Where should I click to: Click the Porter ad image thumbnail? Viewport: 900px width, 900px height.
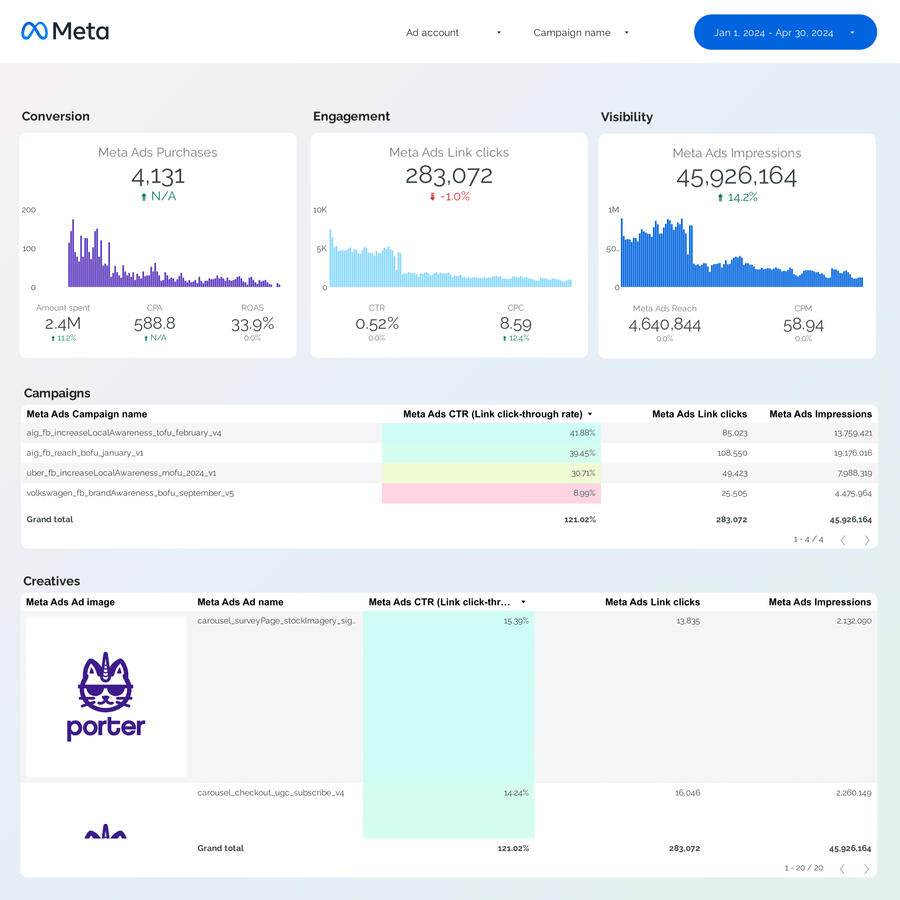coord(106,696)
